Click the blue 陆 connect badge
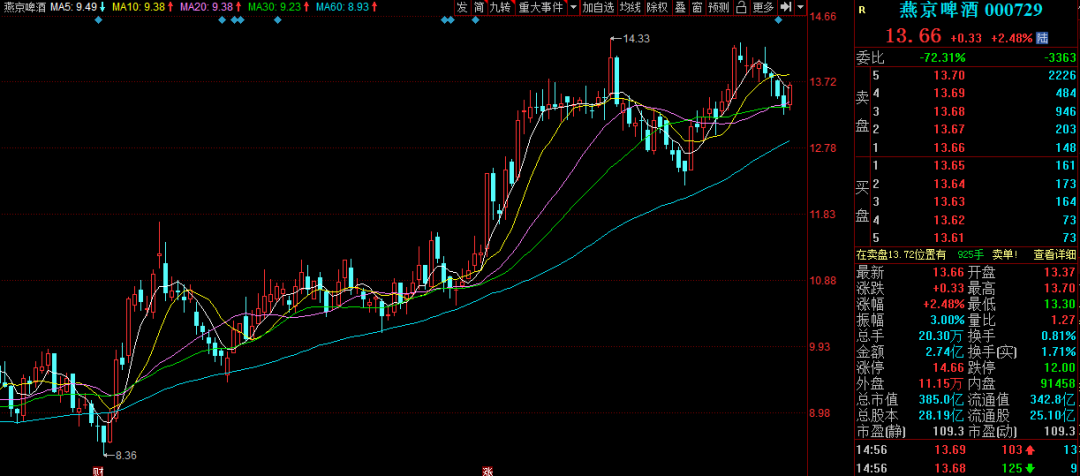Viewport: 1080px width, 476px height. tap(1043, 37)
